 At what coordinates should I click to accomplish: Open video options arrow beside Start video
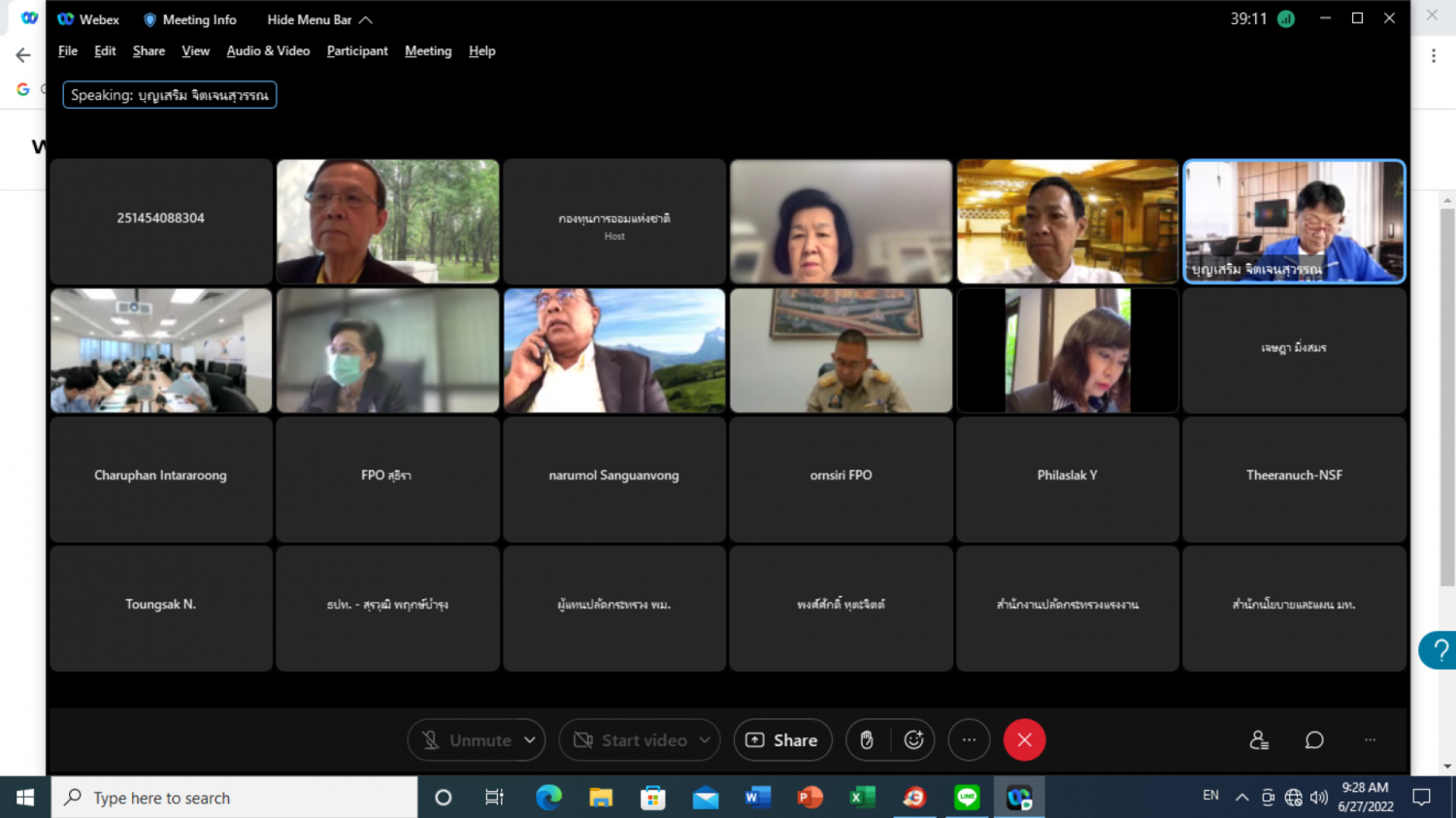[705, 740]
